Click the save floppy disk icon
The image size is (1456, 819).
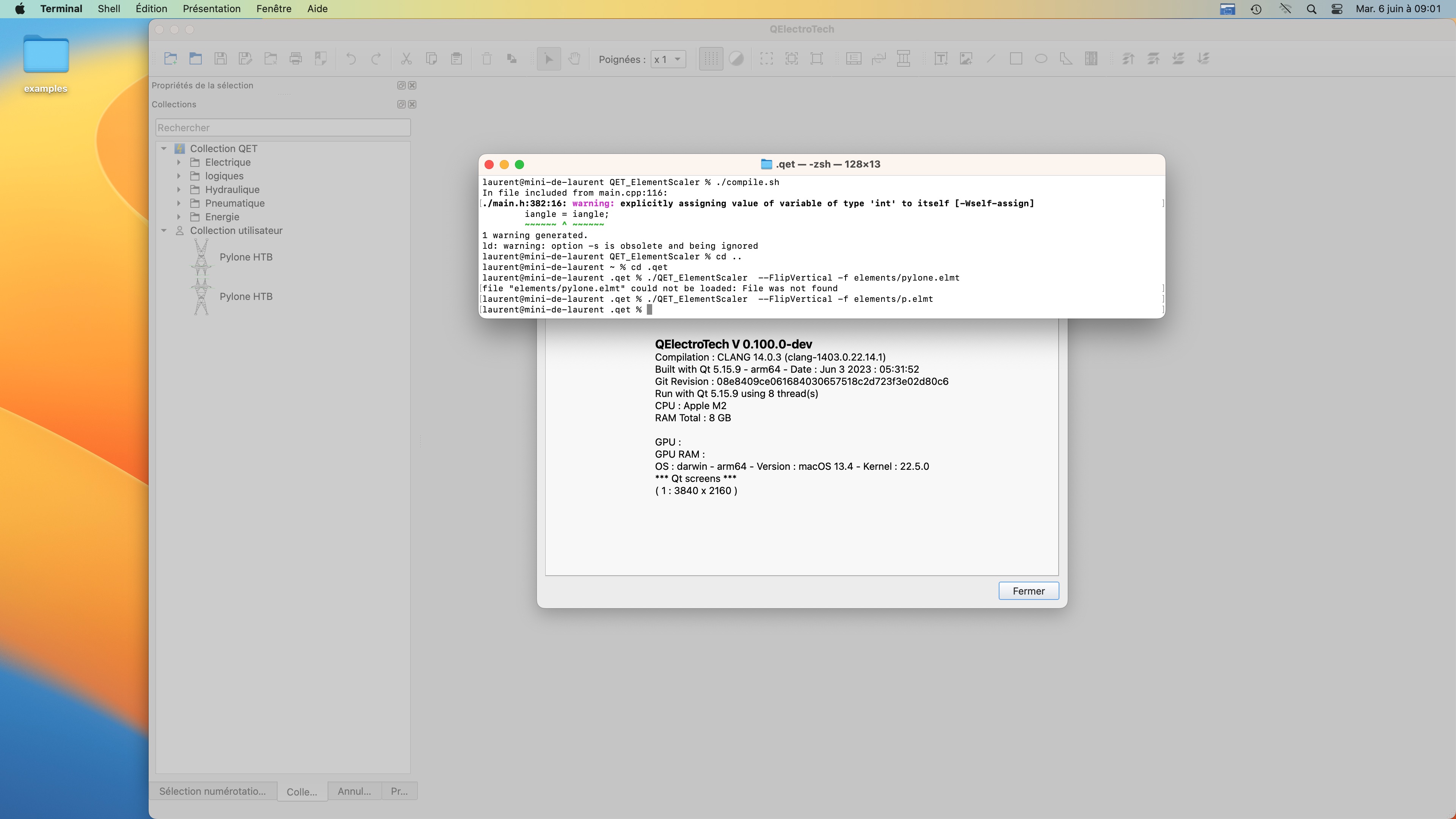point(220,58)
